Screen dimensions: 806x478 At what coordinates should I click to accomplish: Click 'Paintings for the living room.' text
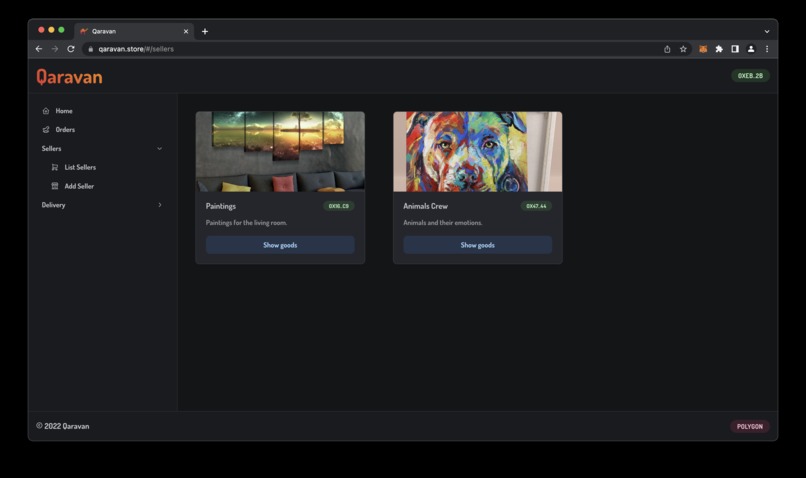click(x=247, y=223)
